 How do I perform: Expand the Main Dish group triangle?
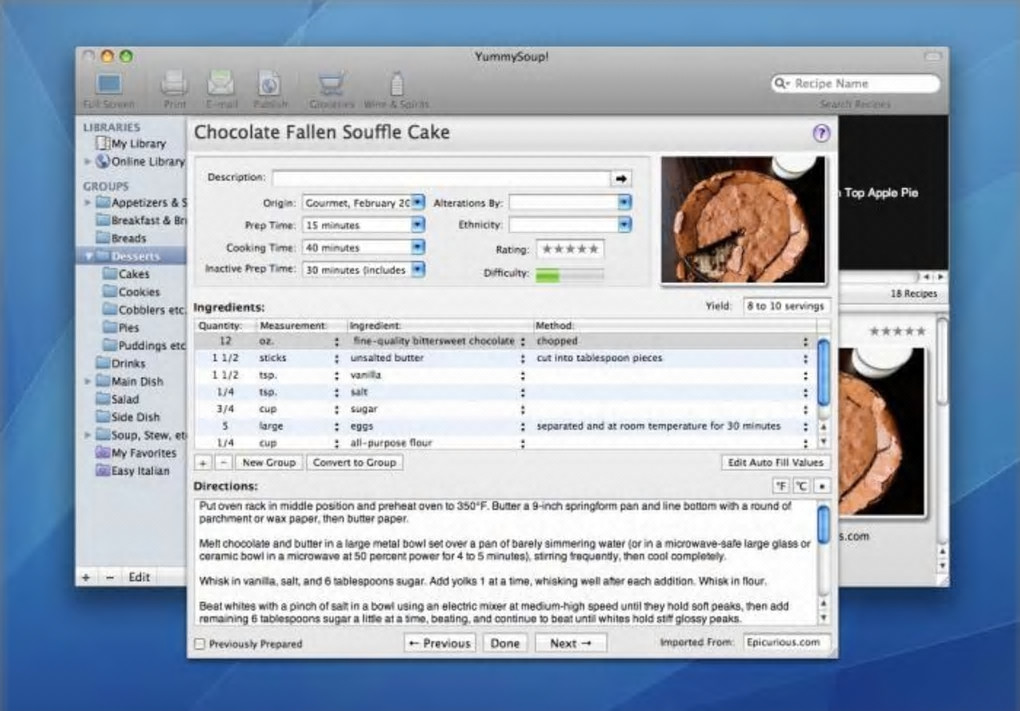pyautogui.click(x=88, y=381)
